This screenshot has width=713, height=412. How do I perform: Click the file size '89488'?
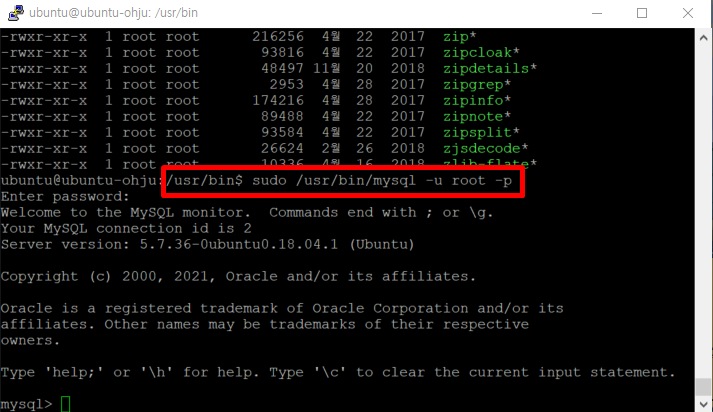click(x=282, y=116)
